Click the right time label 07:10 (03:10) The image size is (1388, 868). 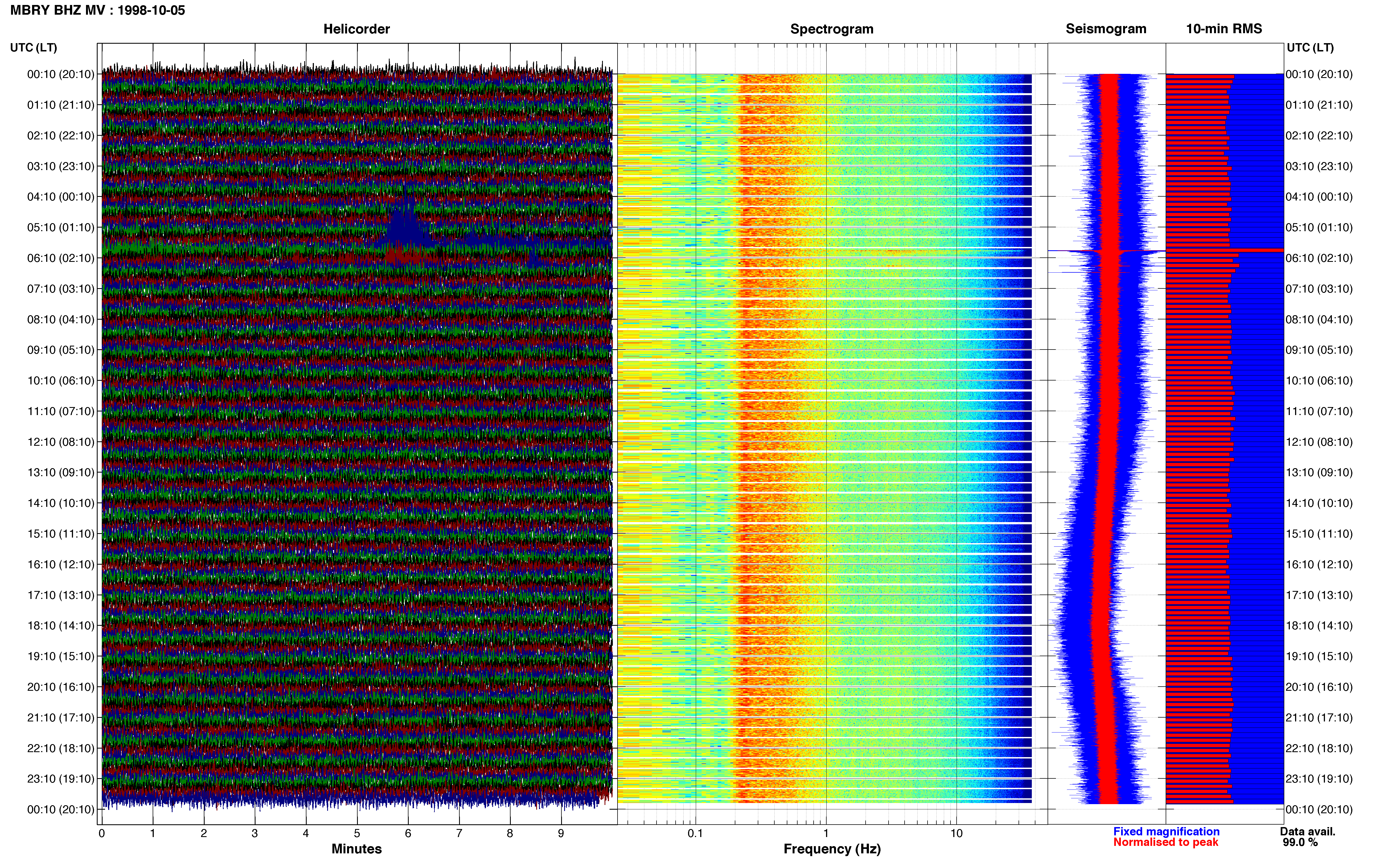point(1319,289)
